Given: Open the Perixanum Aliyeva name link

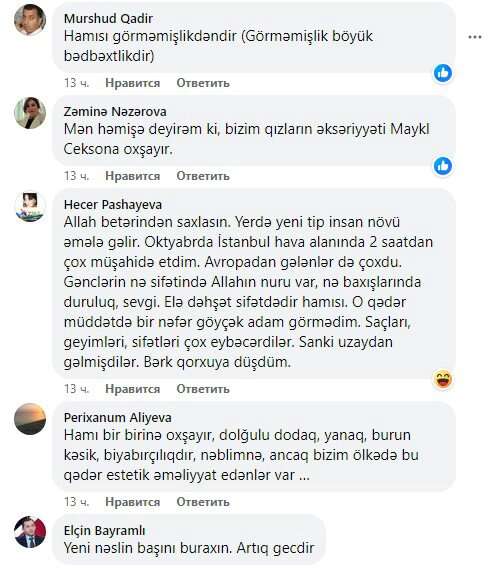Looking at the screenshot, I should [118, 418].
